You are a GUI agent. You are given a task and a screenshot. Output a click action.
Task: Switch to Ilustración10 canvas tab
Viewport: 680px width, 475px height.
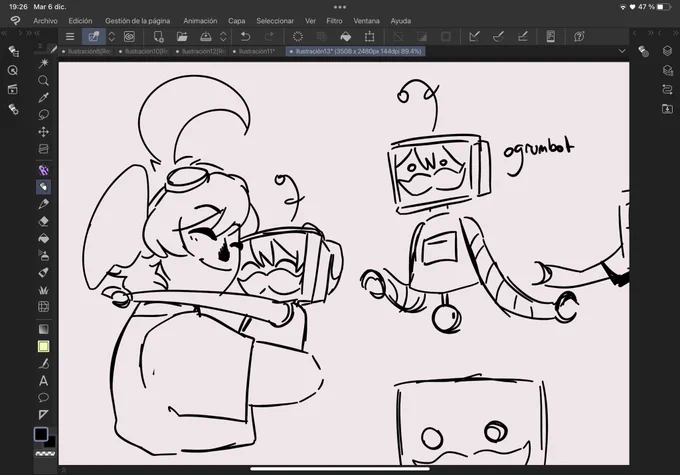click(144, 51)
